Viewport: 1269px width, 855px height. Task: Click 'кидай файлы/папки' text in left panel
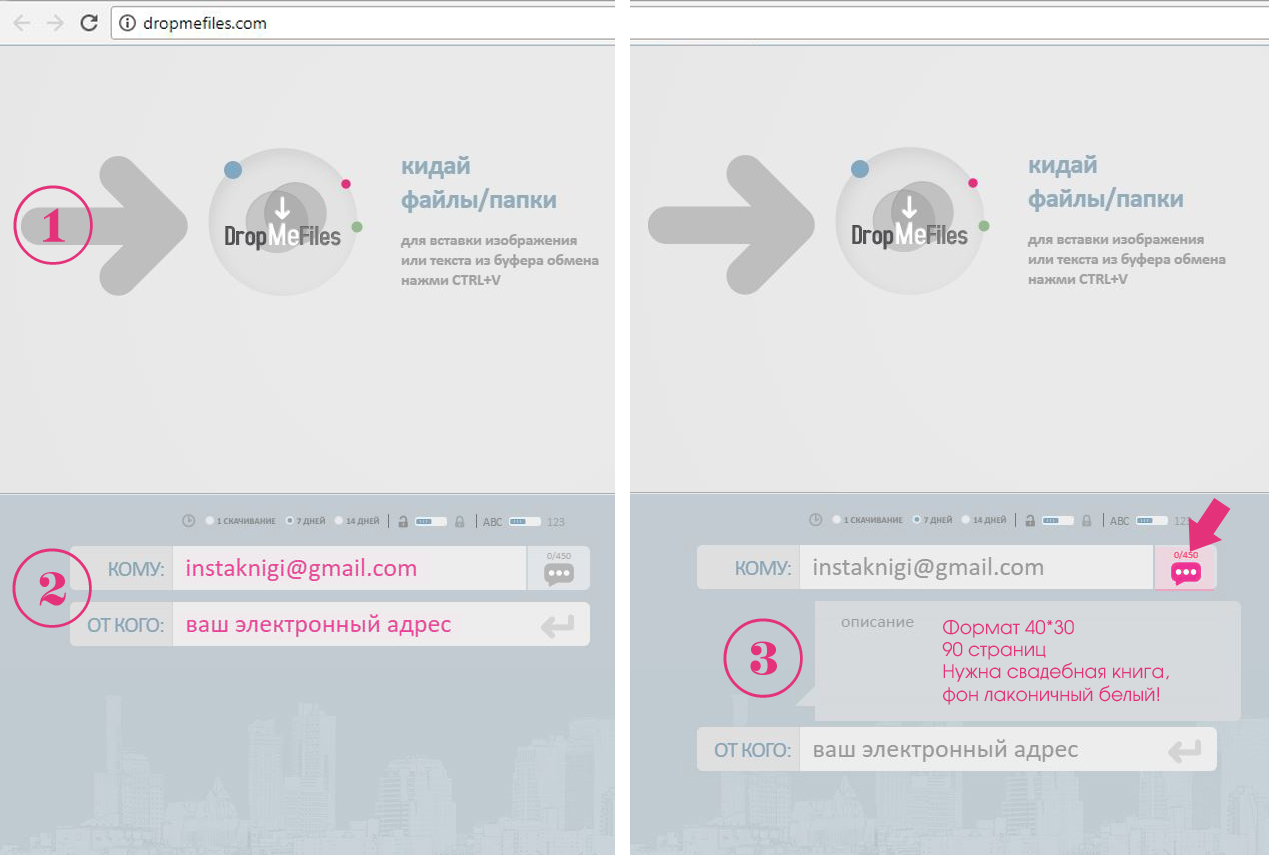[479, 183]
